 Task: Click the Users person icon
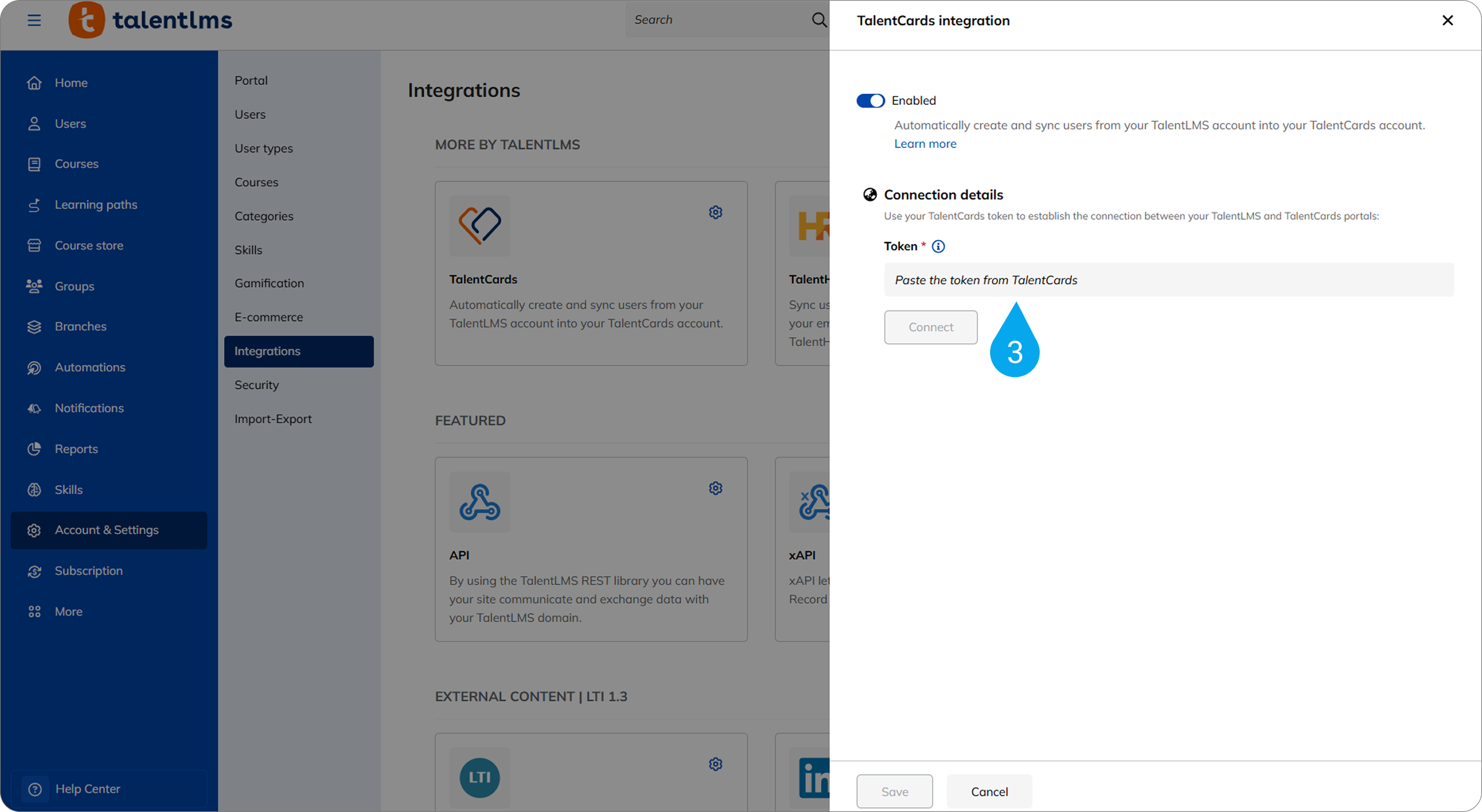[x=34, y=124]
